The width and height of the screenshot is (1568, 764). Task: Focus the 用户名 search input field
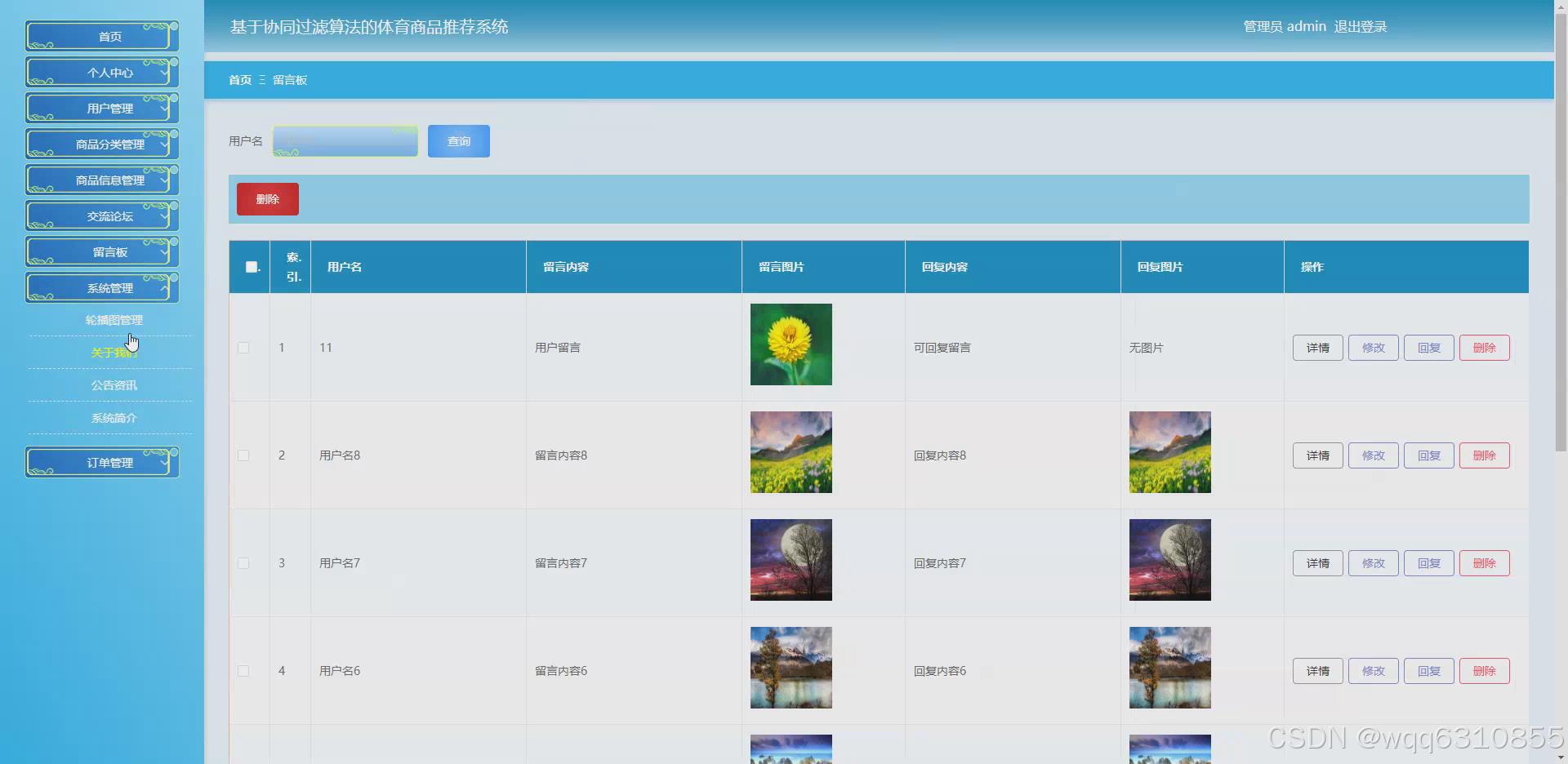[345, 141]
